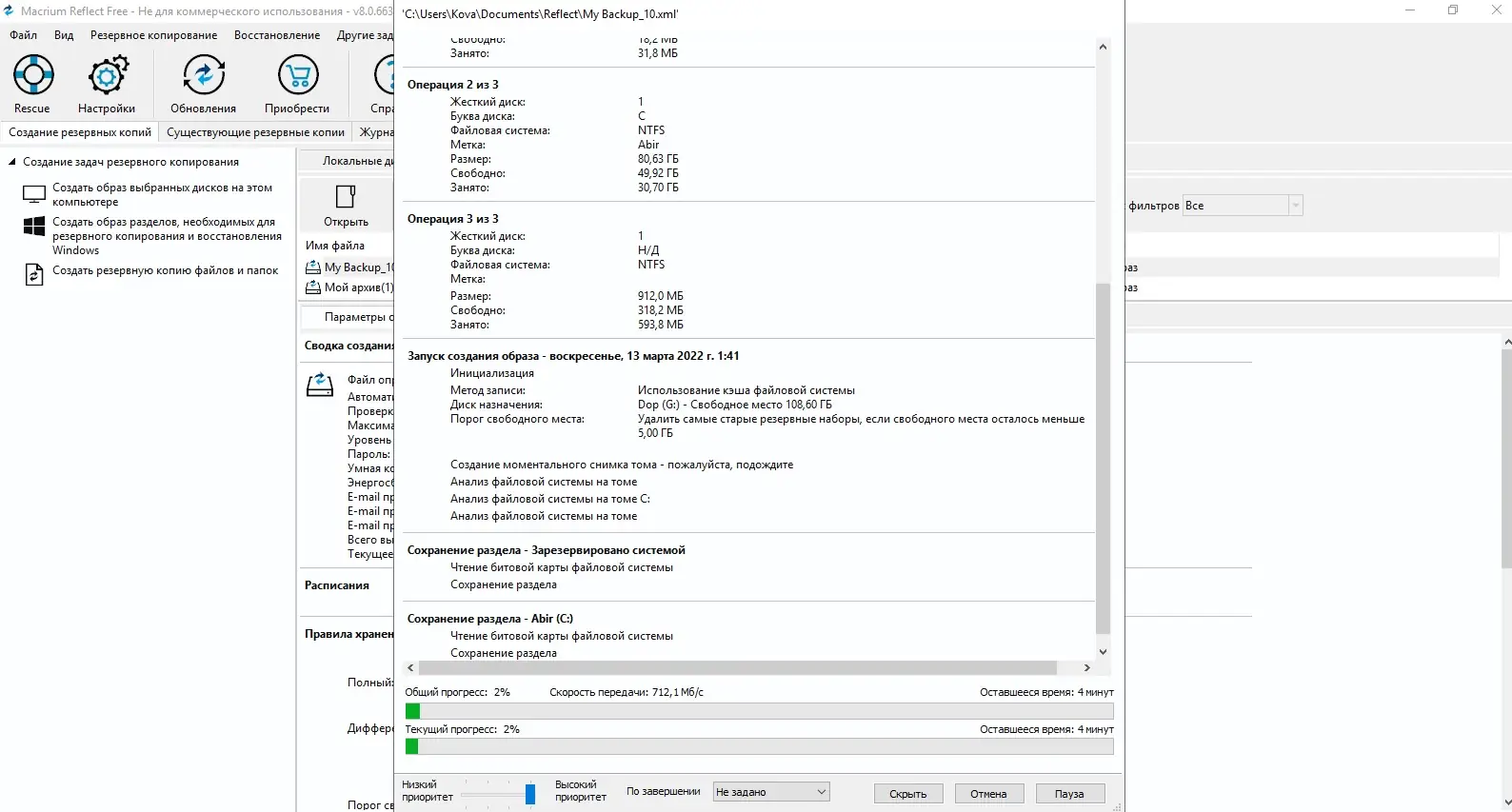Click 'Dop (G:) - Свободное место 108,60 ГБ'

[x=735, y=405]
